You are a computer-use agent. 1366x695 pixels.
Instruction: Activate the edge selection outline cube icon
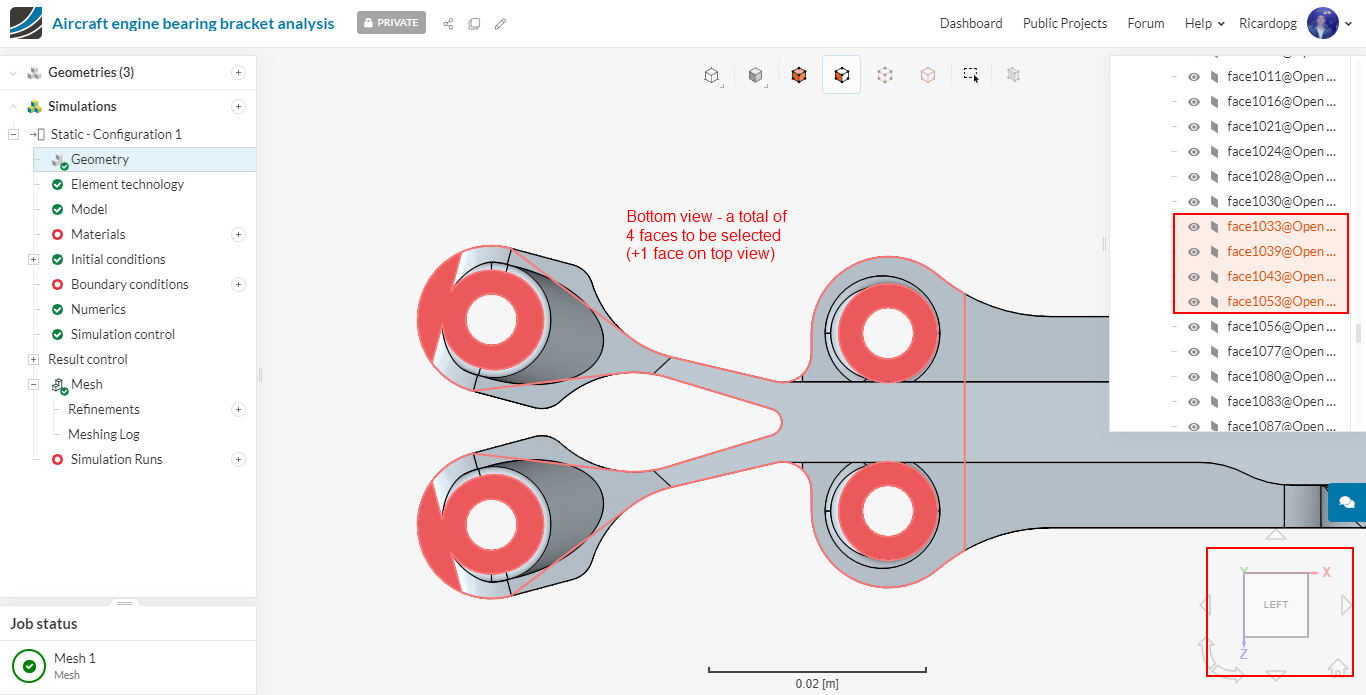(928, 75)
